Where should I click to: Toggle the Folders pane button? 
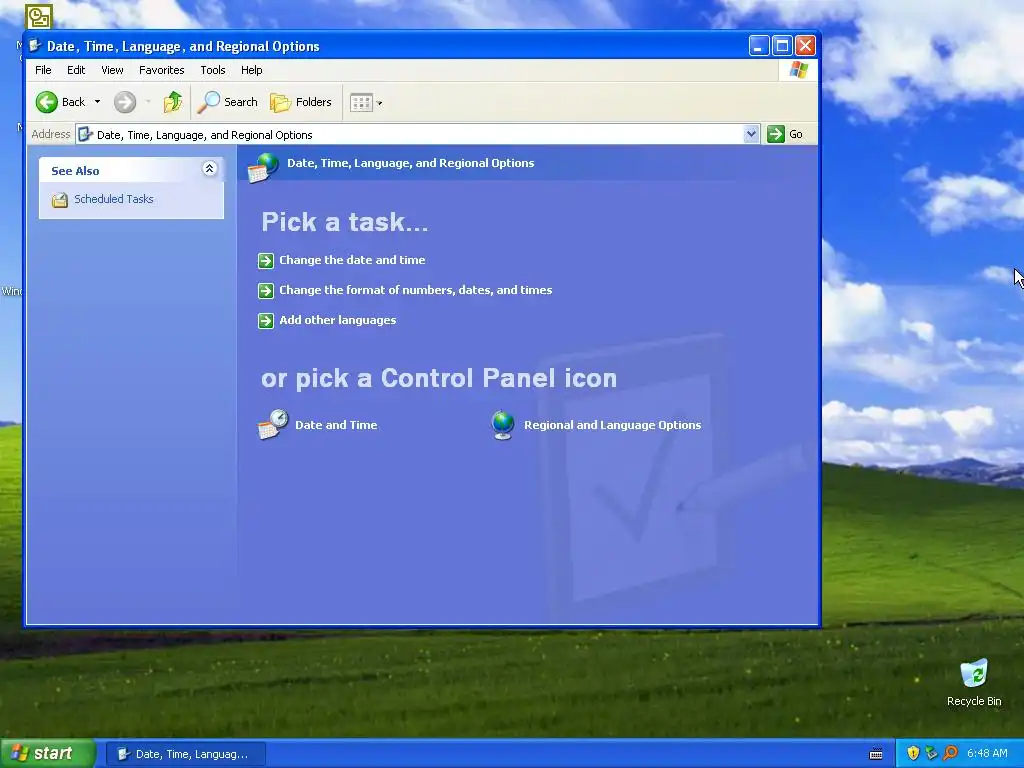(301, 102)
